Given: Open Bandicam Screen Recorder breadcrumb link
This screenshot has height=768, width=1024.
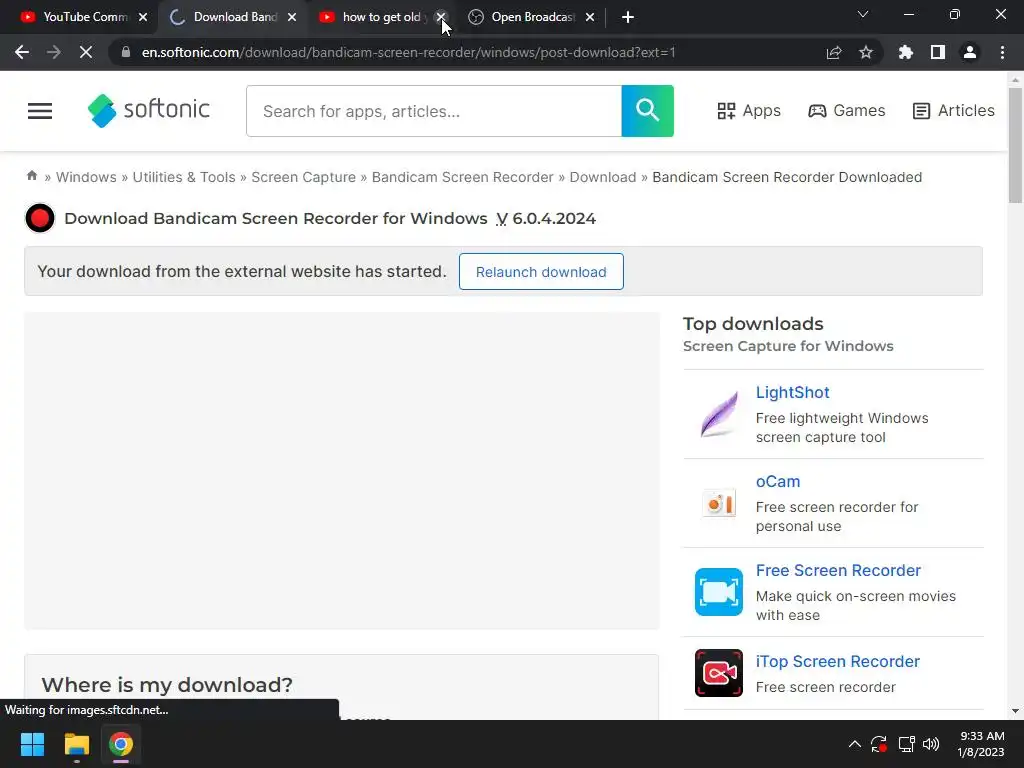Looking at the screenshot, I should tap(462, 177).
